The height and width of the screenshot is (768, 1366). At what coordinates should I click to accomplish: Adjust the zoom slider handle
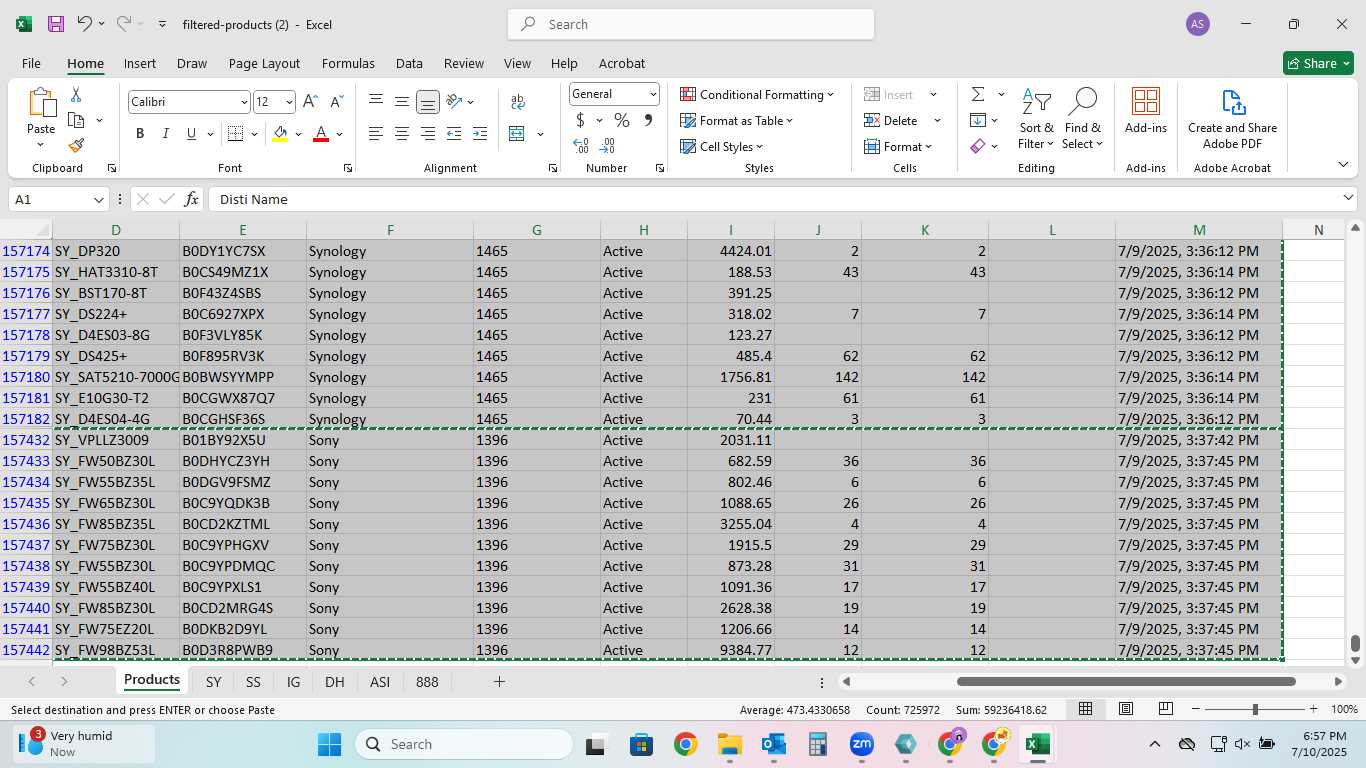(x=1255, y=709)
